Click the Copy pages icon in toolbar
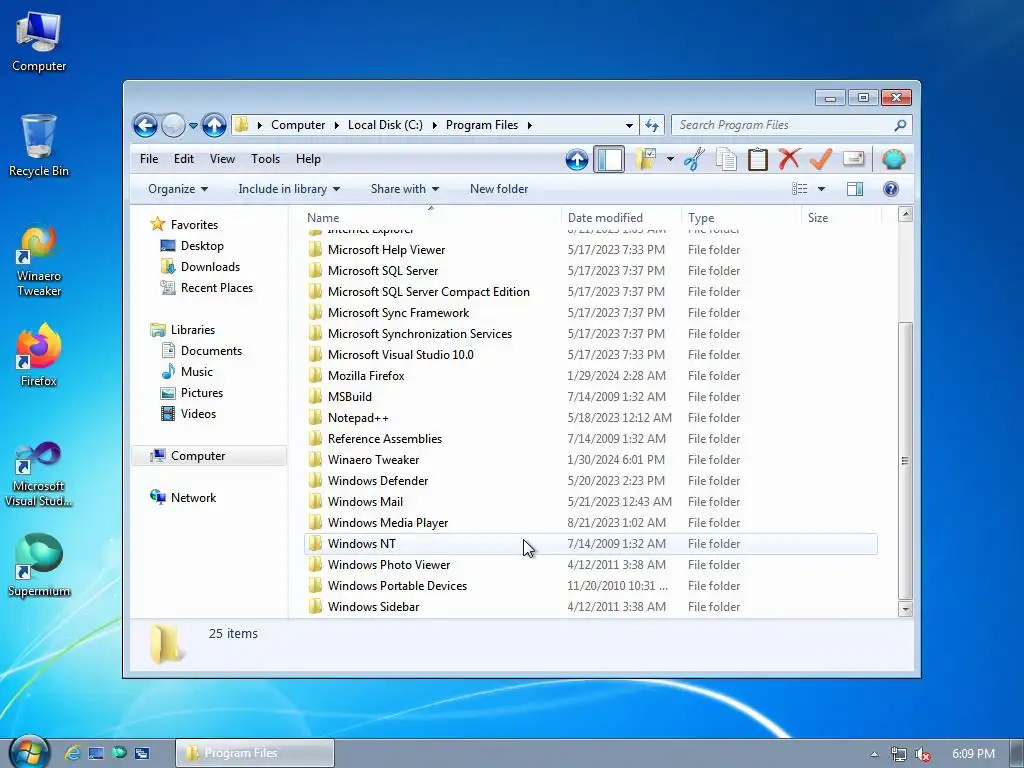 [726, 159]
